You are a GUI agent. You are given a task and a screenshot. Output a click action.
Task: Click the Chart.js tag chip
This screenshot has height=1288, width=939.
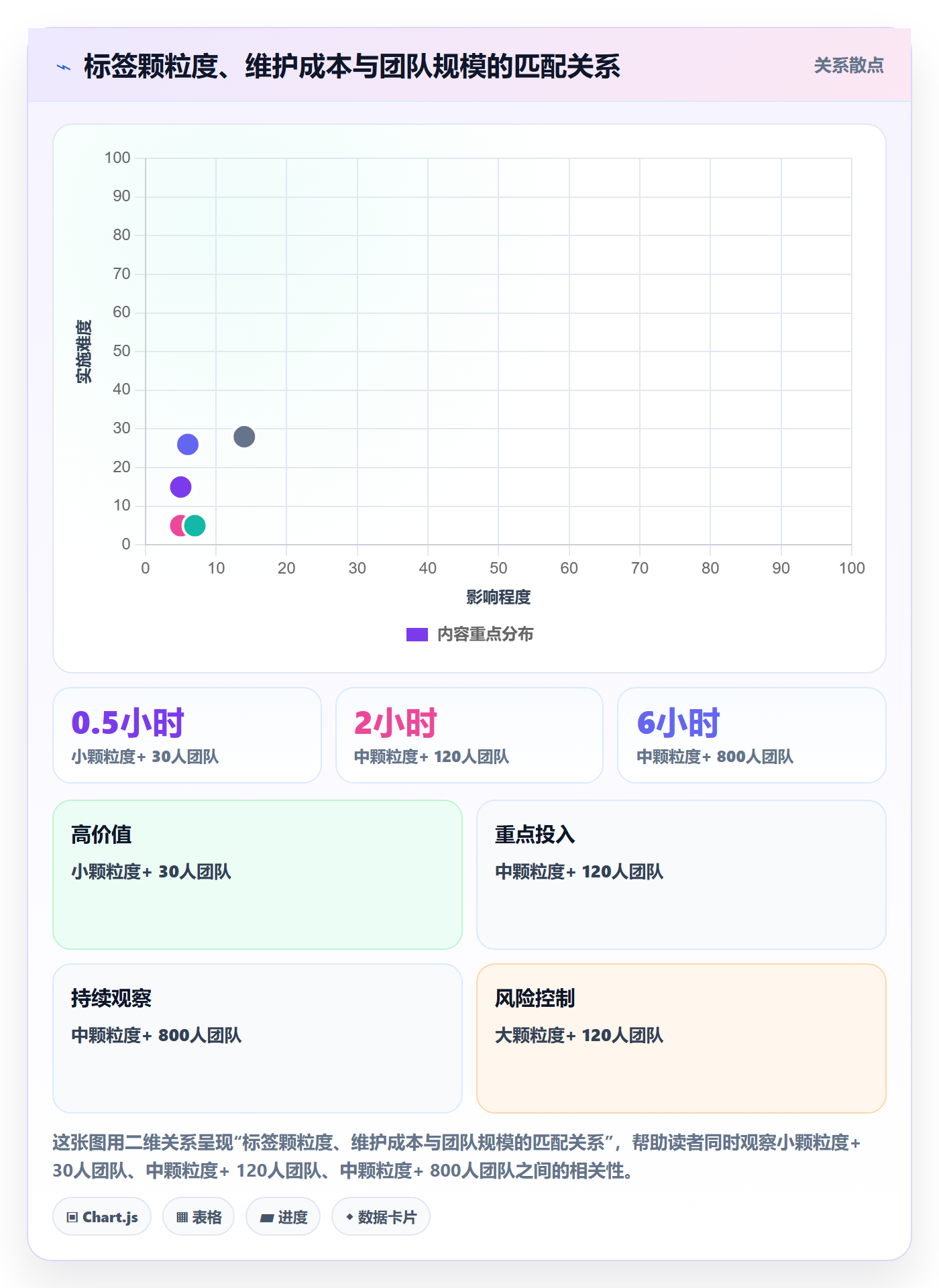[102, 1217]
